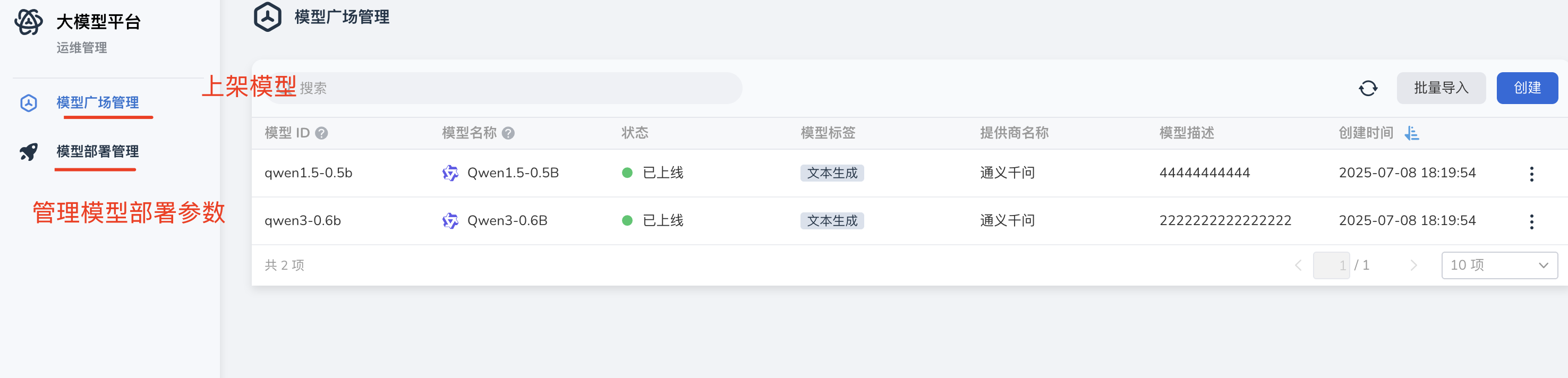Click the sidebar icon next to 模型广场管理

tap(28, 103)
